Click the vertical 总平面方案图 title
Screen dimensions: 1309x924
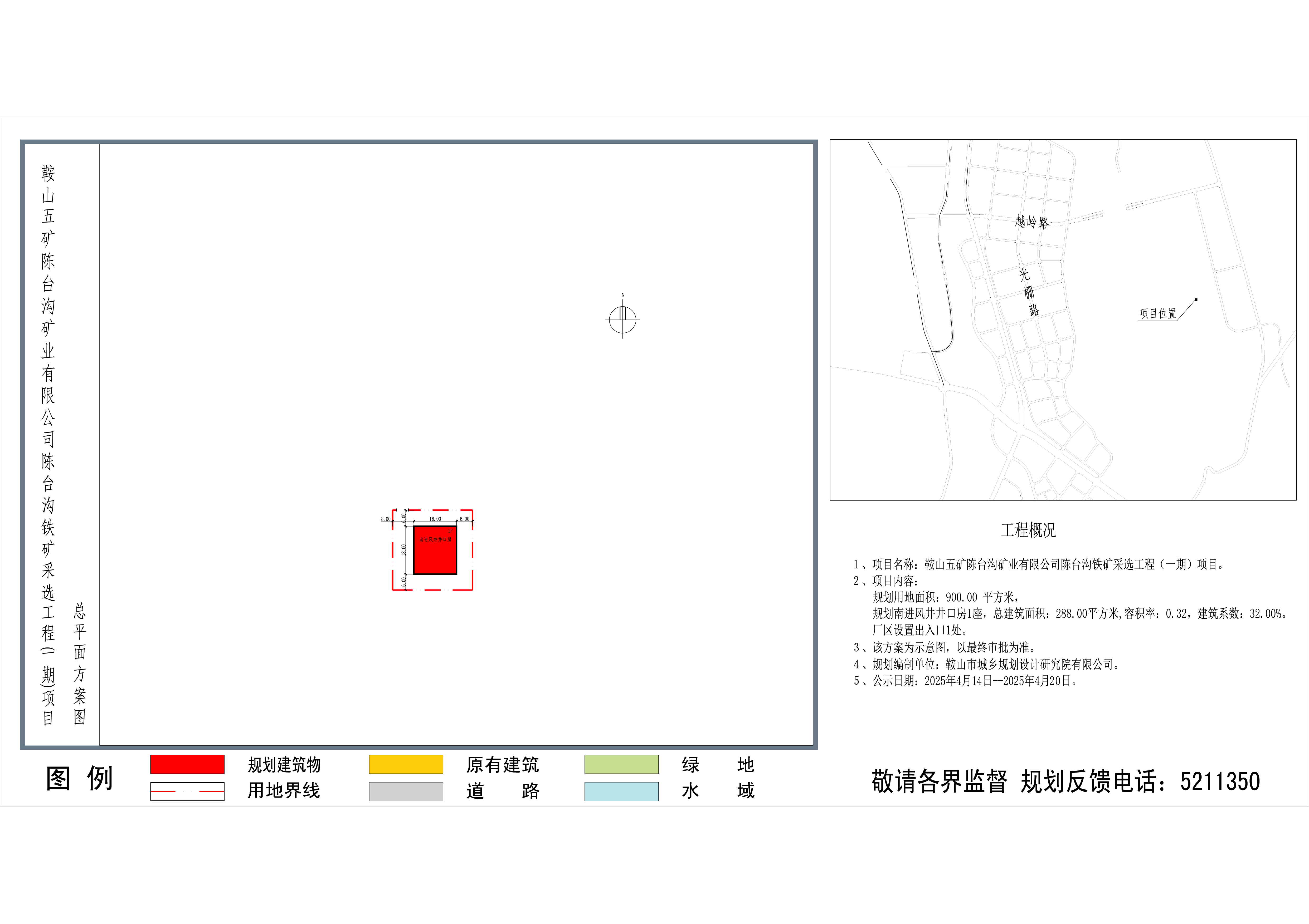coord(79,664)
